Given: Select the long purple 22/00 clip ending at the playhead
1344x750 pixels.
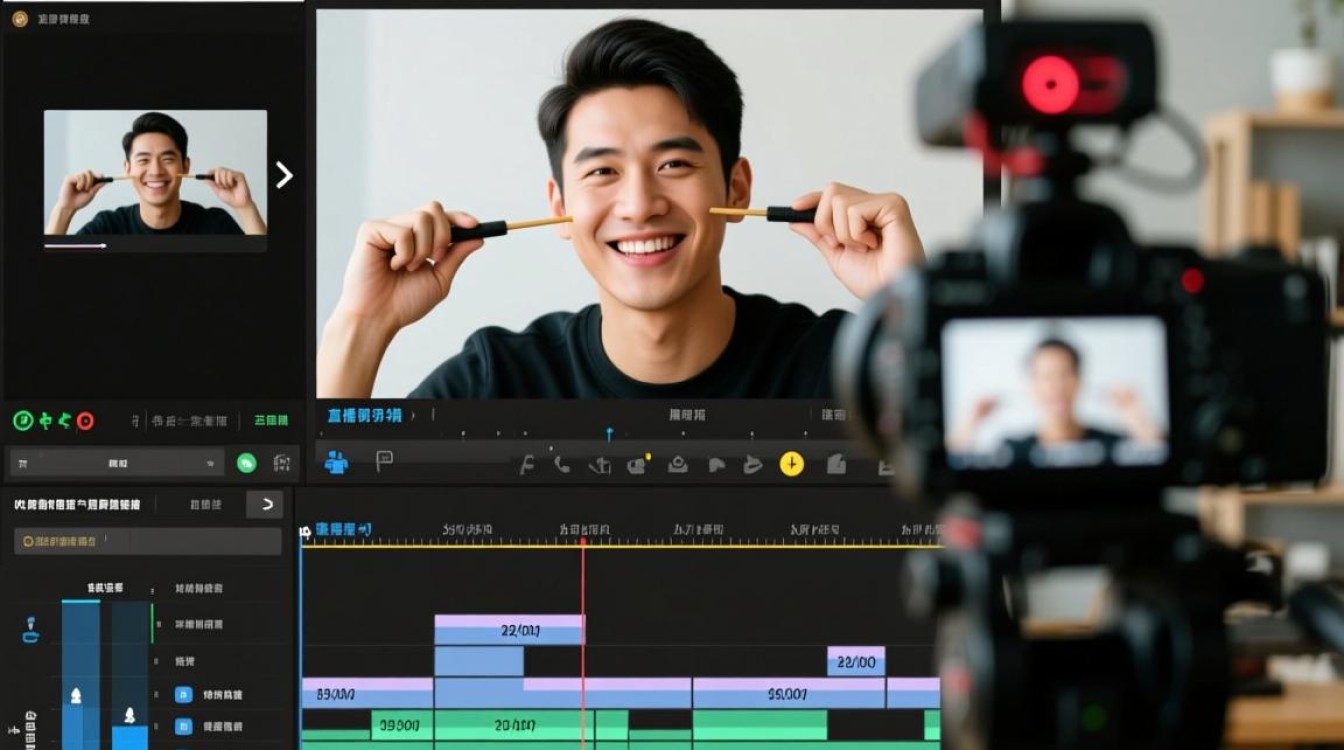Looking at the screenshot, I should tap(509, 630).
